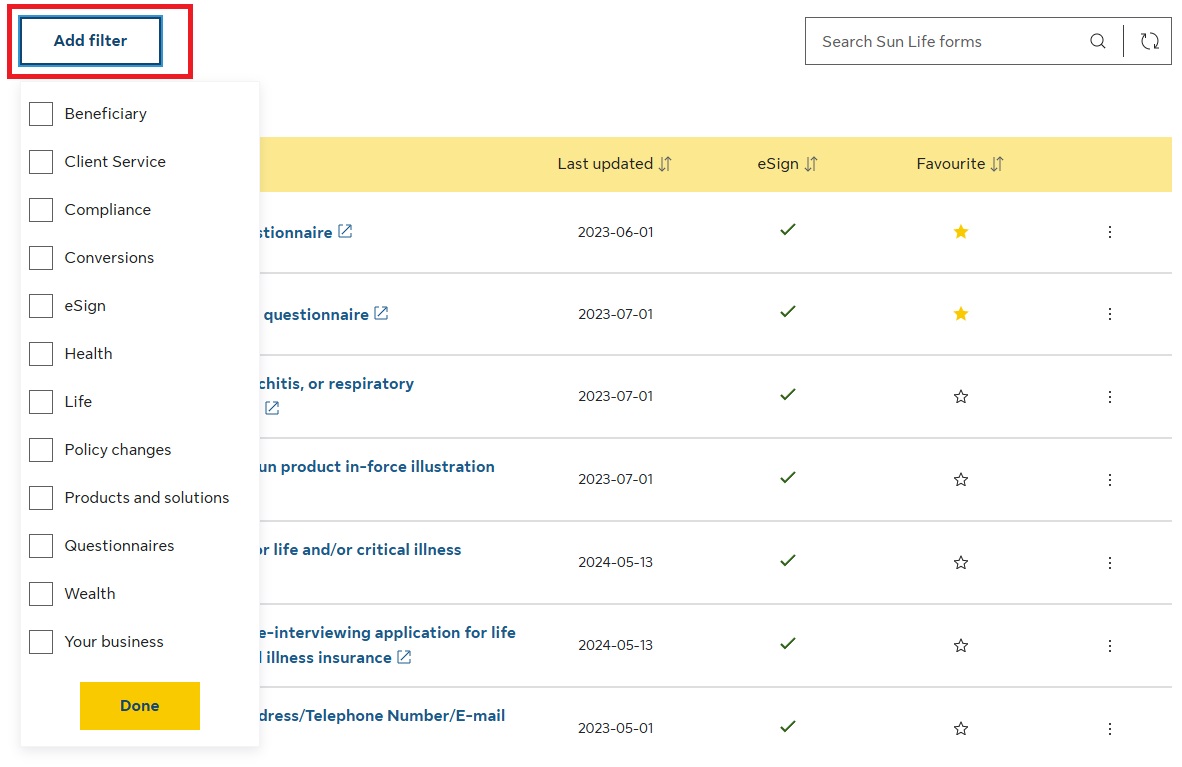Sort by Favourite column arrows
The image size is (1182, 767).
(x=997, y=164)
